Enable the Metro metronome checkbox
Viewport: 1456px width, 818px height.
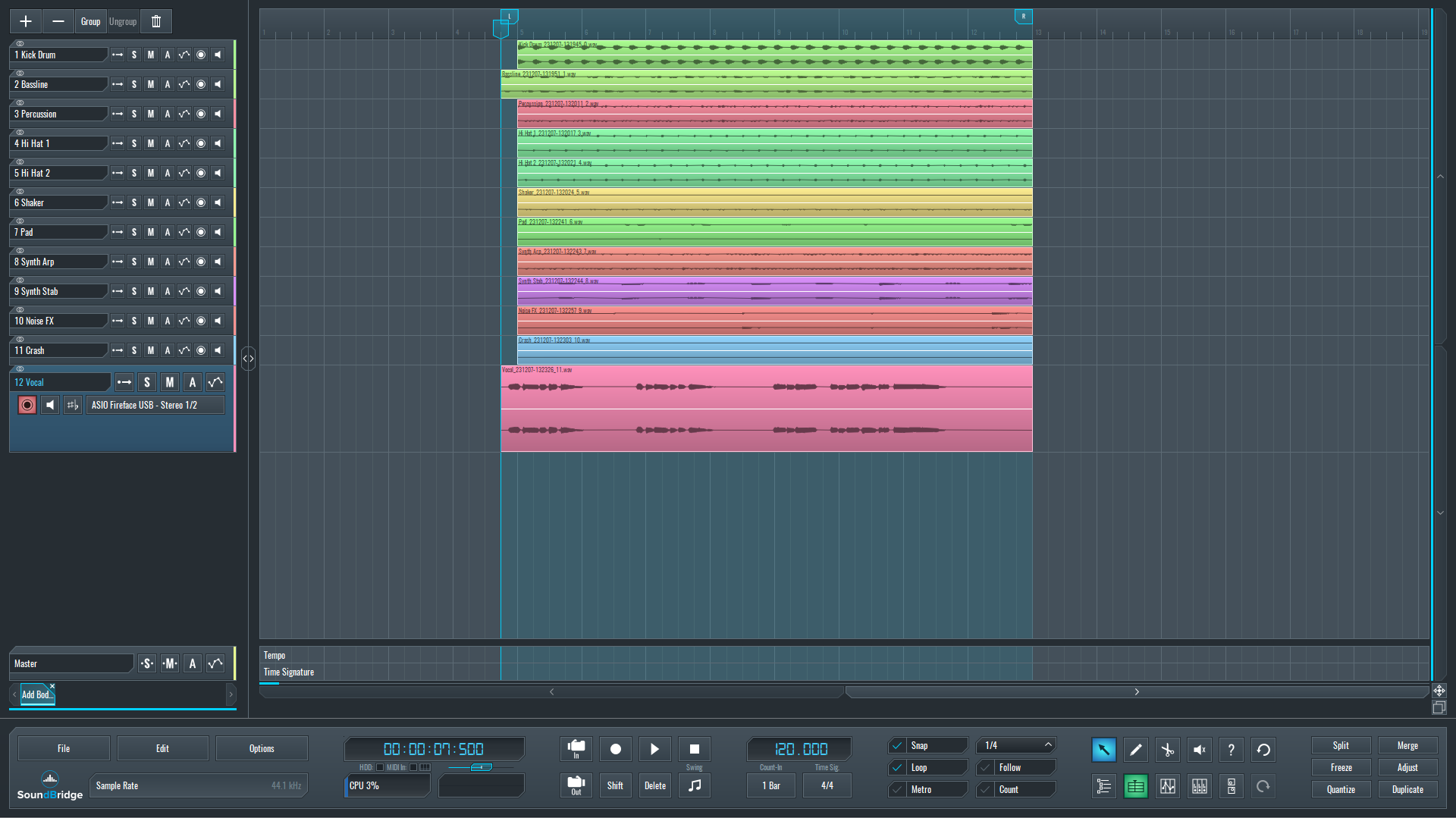[897, 789]
